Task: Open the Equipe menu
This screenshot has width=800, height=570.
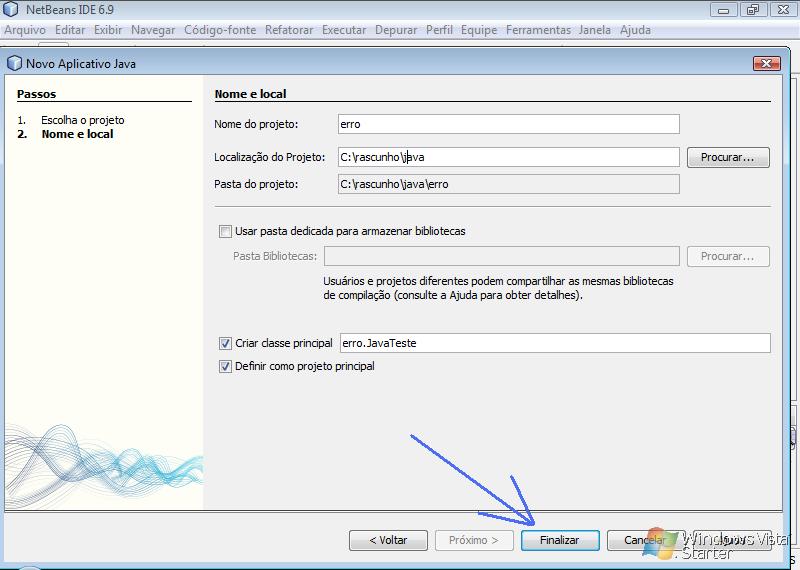Action: (x=479, y=30)
